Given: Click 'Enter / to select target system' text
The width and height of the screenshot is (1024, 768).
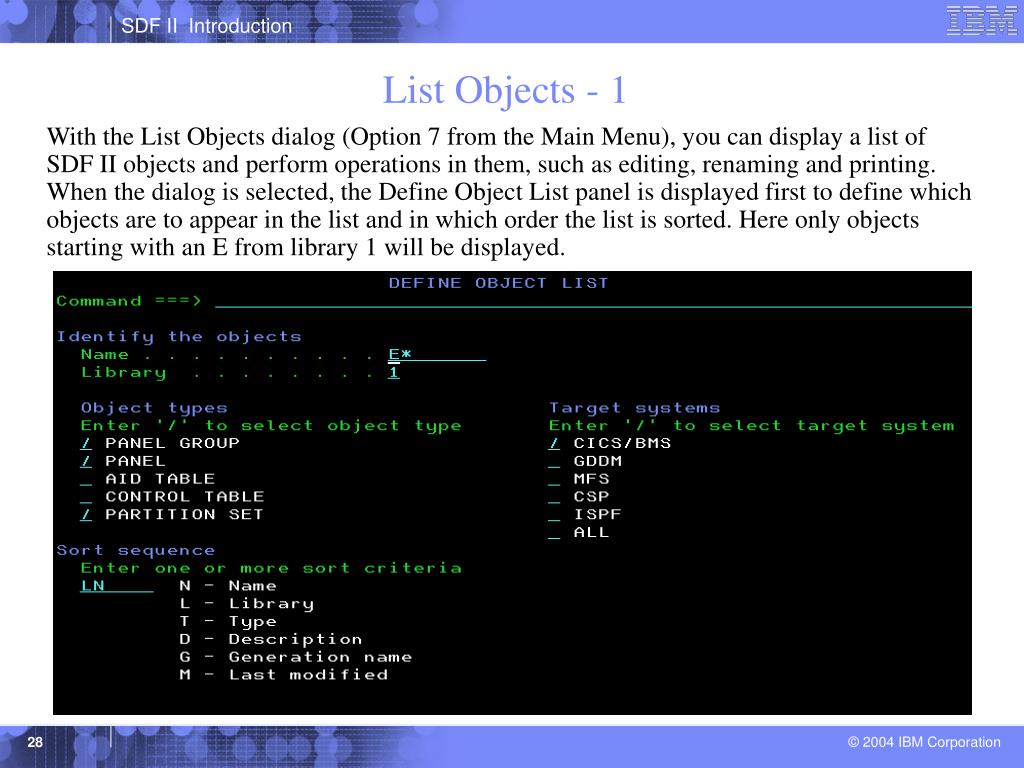Looking at the screenshot, I should [752, 426].
